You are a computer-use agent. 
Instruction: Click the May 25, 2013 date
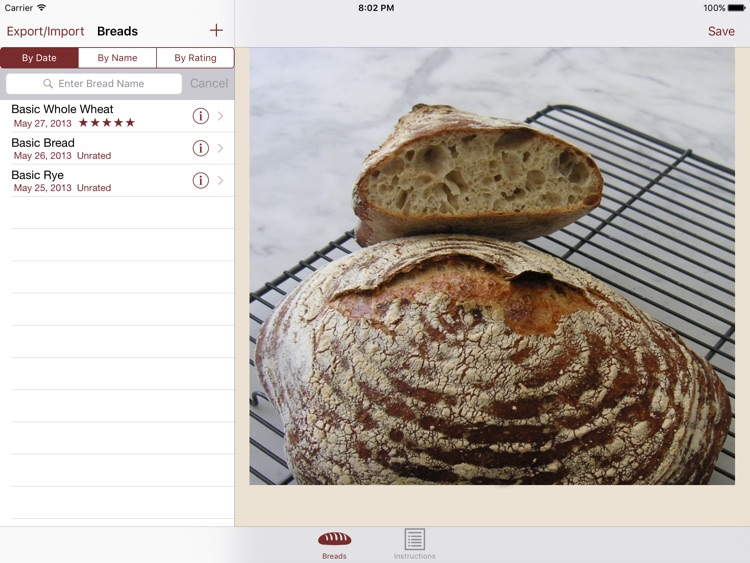tap(43, 188)
